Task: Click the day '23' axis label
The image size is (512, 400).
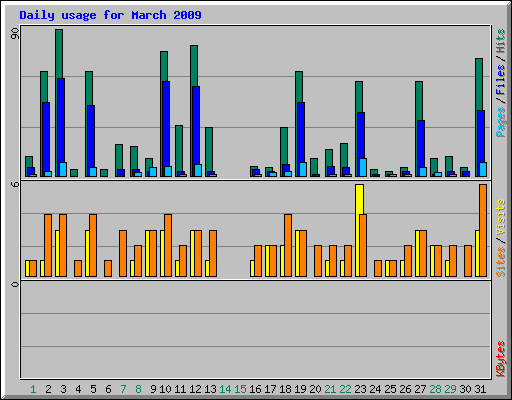Action: (360, 389)
